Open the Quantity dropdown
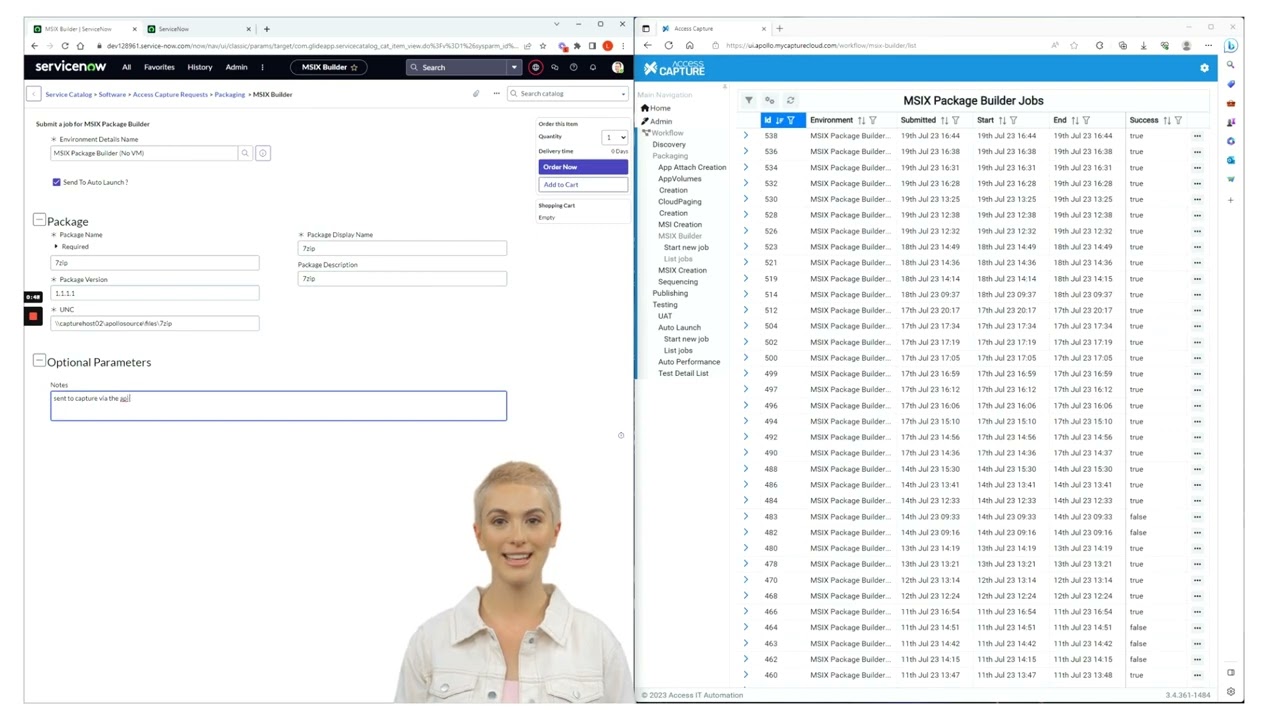1280x720 pixels. pyautogui.click(x=614, y=137)
